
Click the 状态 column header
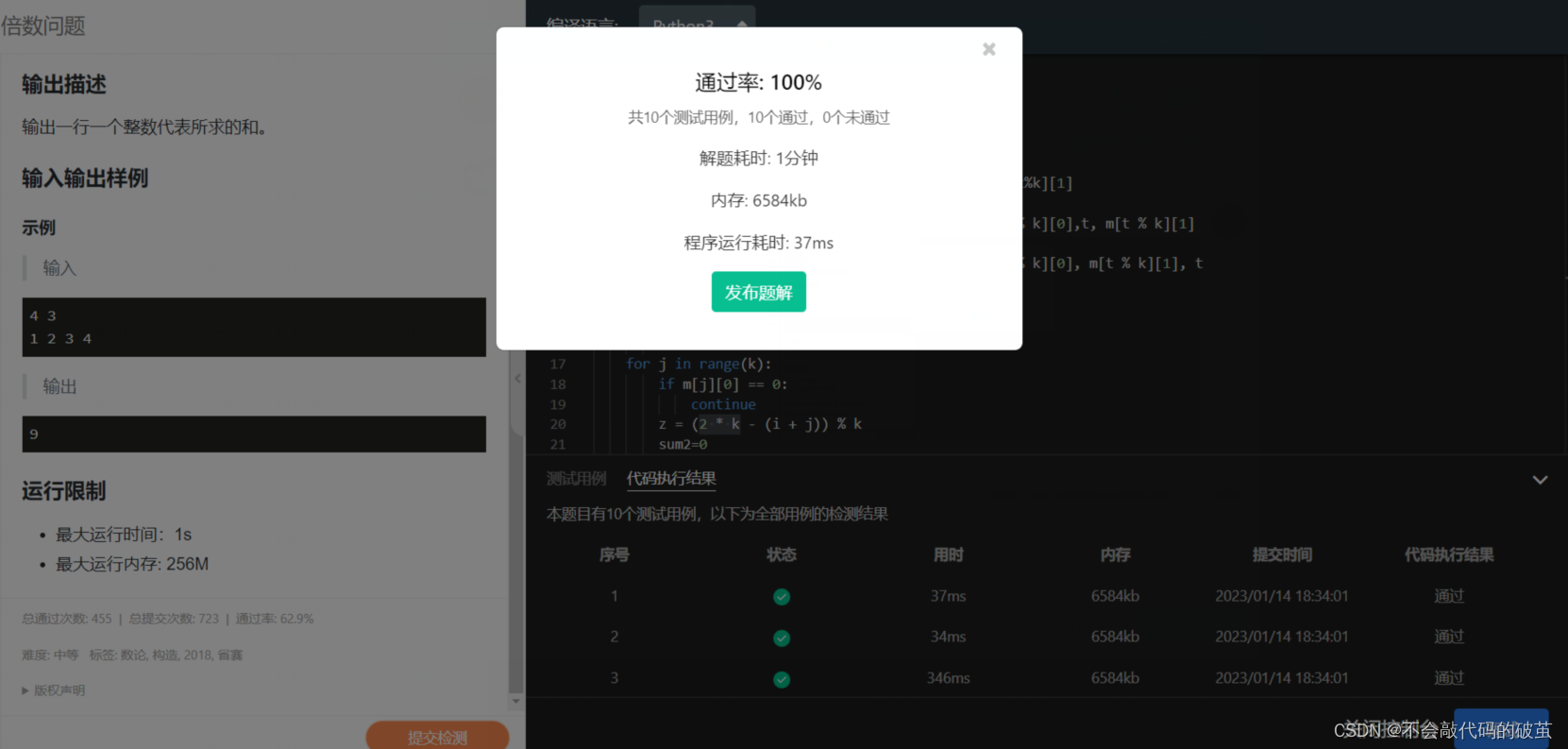(782, 554)
